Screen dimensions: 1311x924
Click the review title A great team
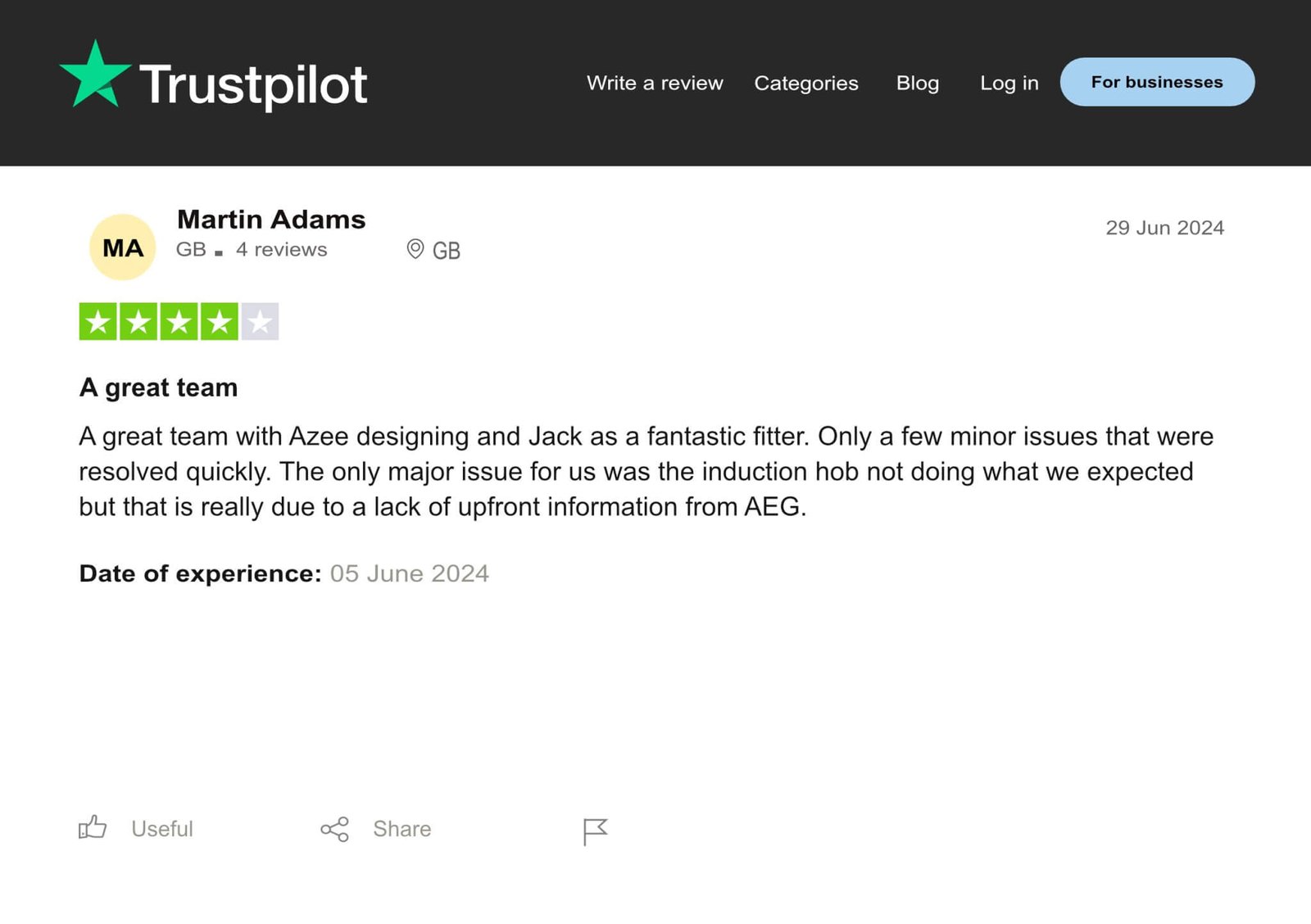(158, 387)
